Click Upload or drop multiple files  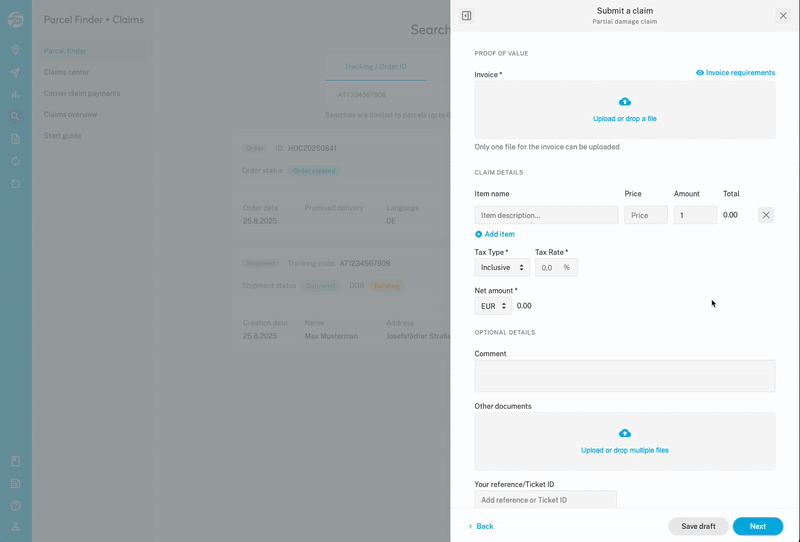pos(624,450)
